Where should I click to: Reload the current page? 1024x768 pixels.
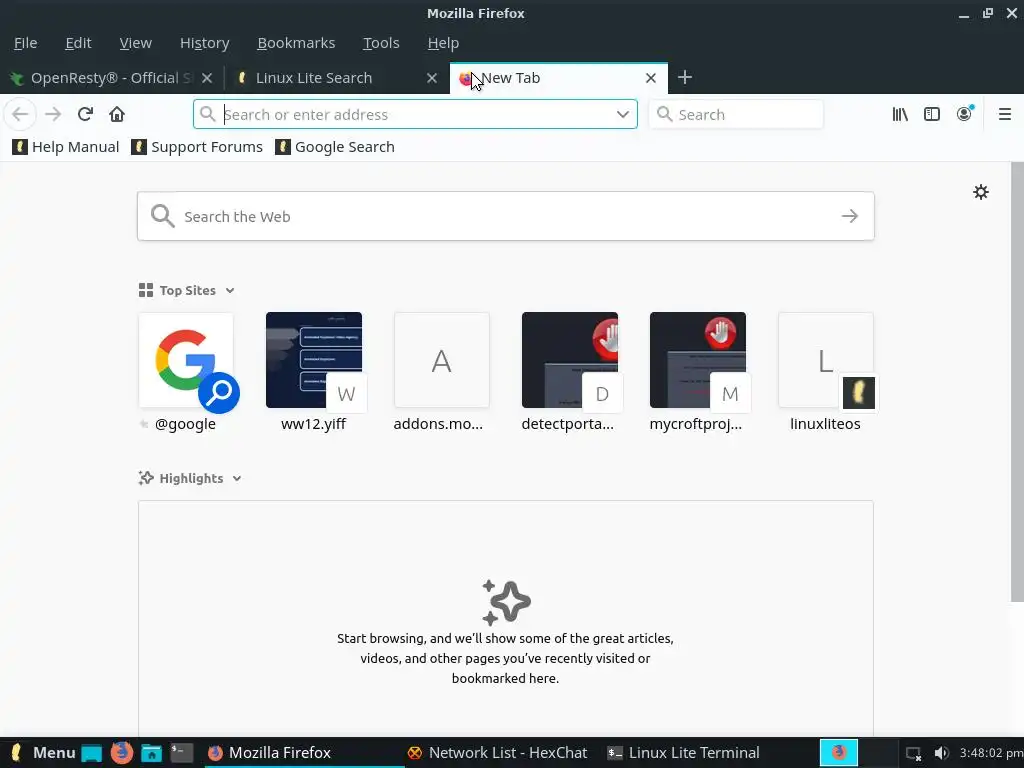tap(85, 114)
